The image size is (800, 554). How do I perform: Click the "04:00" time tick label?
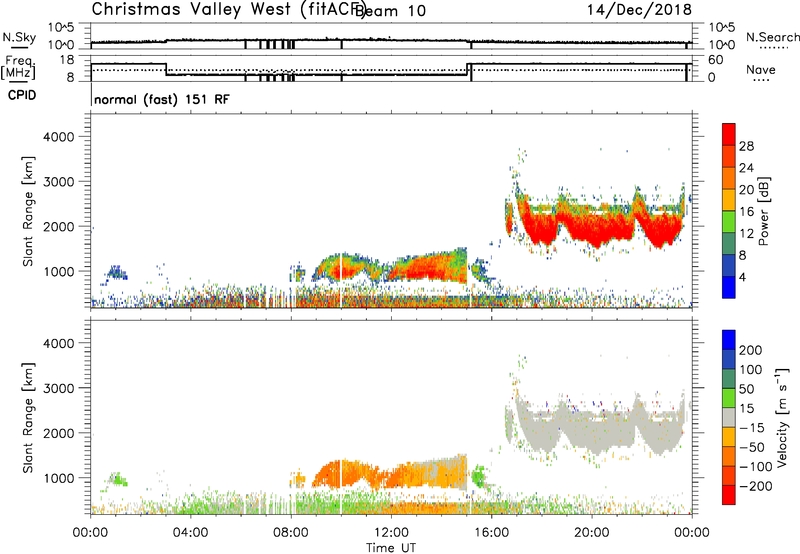click(x=190, y=532)
